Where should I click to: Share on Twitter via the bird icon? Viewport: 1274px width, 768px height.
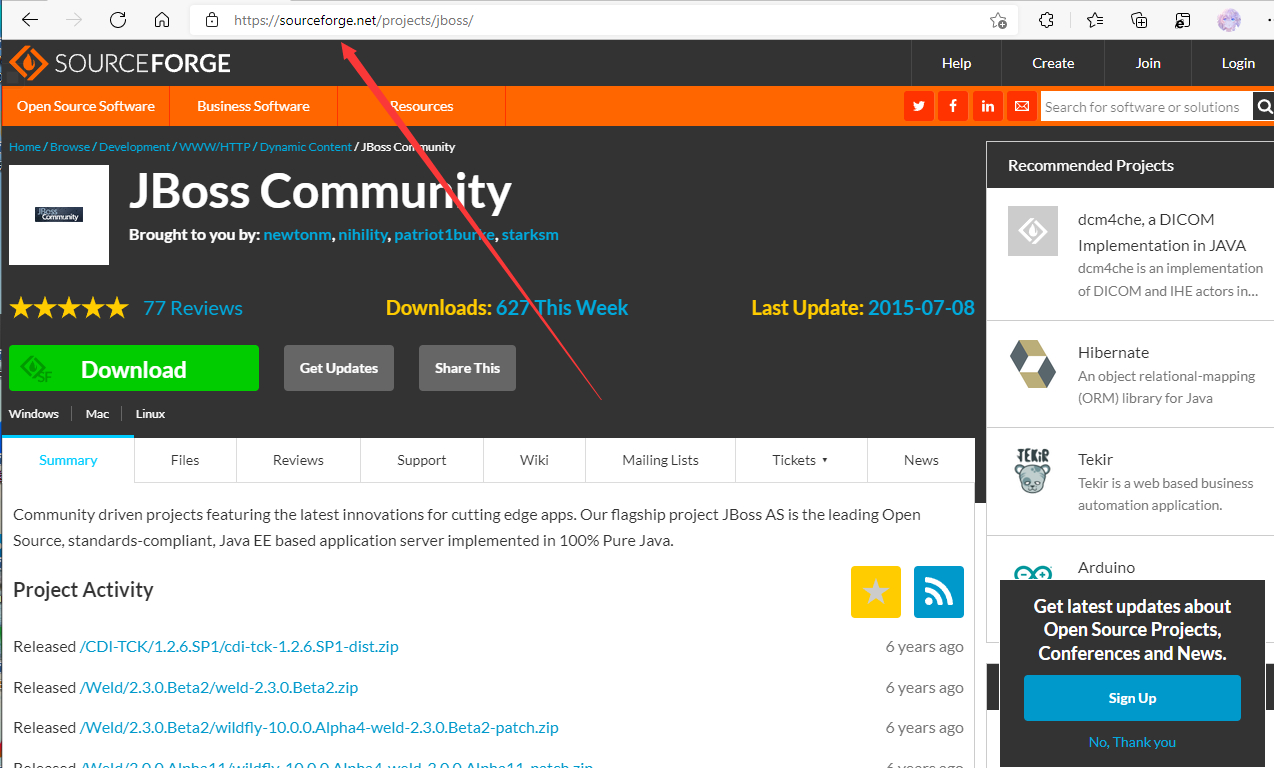point(918,106)
